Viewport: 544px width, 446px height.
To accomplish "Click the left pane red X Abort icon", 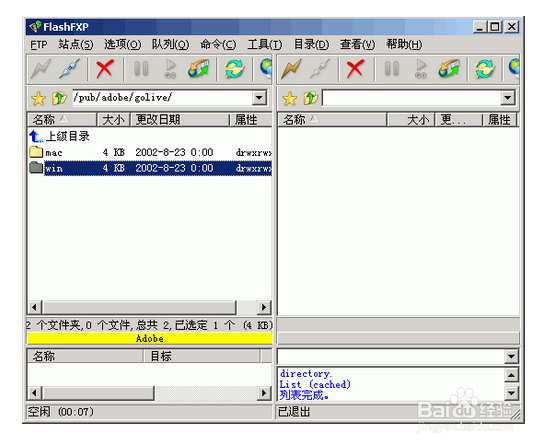I will tap(105, 68).
